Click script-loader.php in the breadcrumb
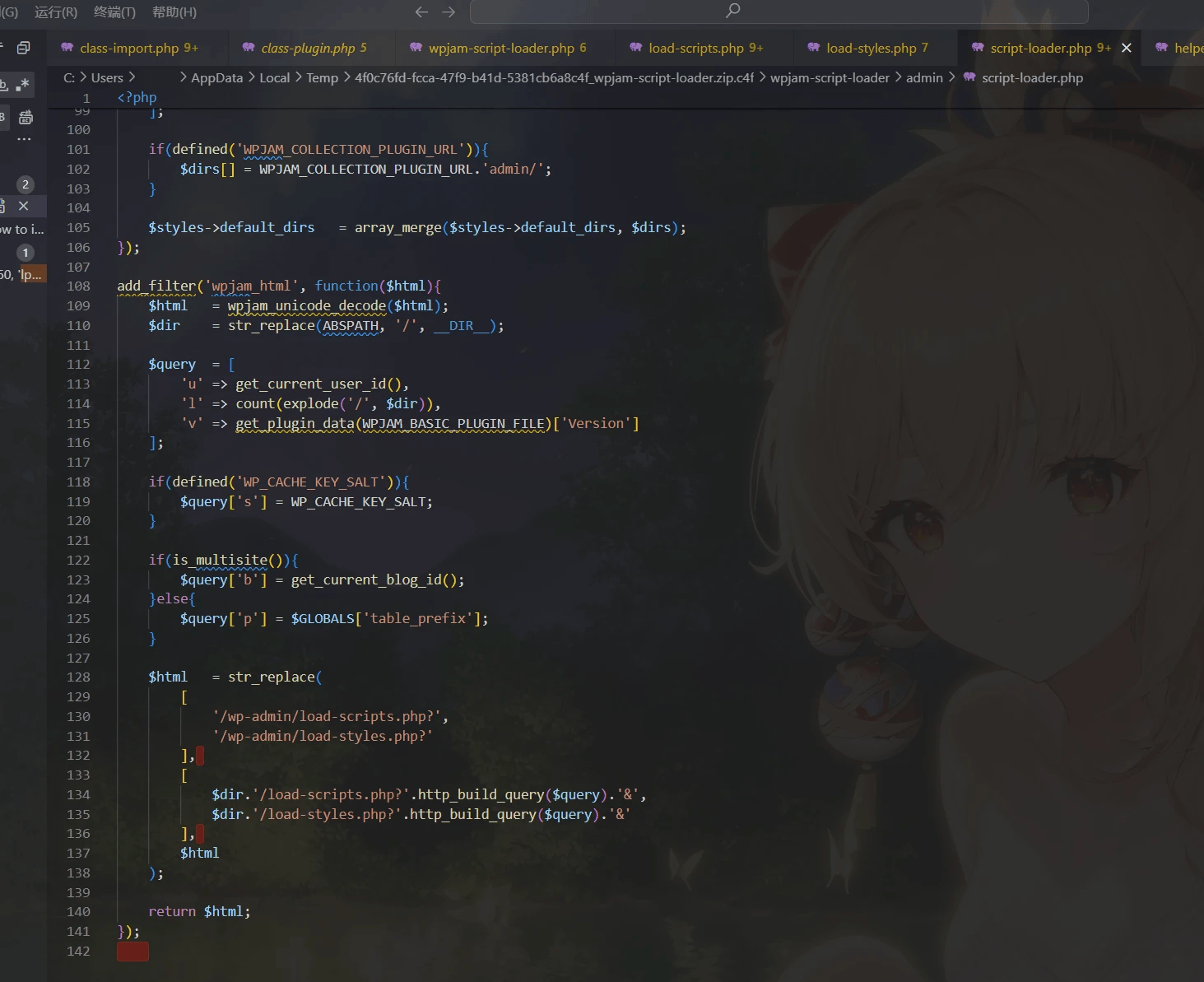This screenshot has height=982, width=1204. [x=1032, y=77]
